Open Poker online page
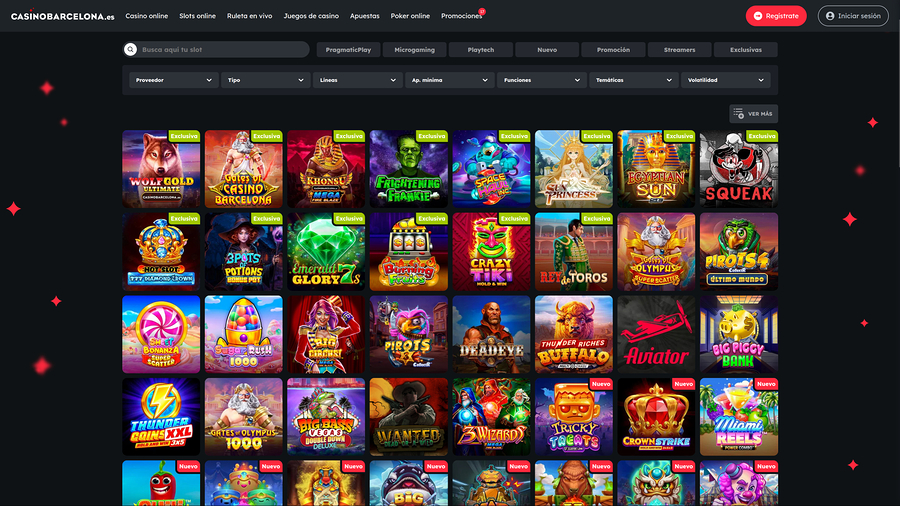Screen dimensions: 900x506 coord(410,16)
